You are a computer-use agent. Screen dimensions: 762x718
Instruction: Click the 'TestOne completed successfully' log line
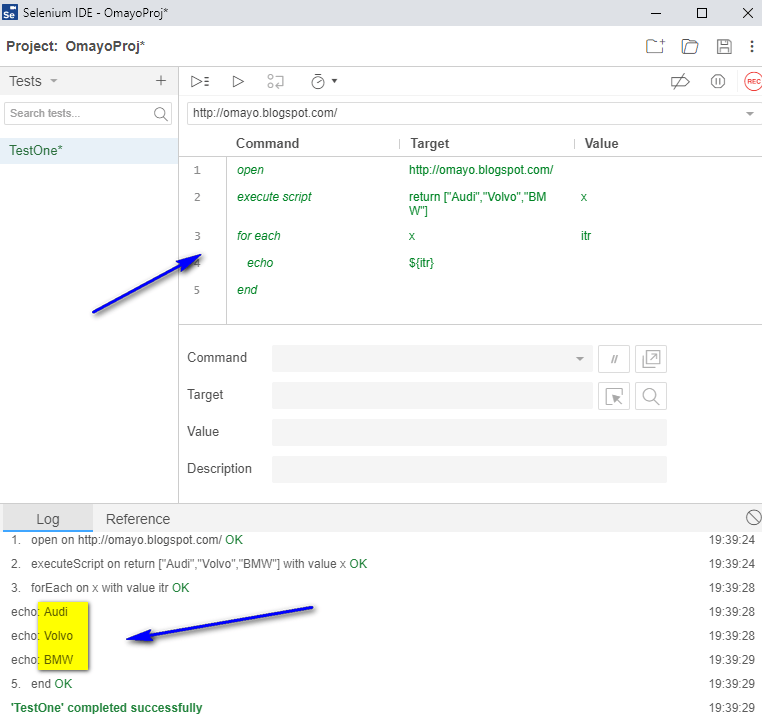click(106, 708)
